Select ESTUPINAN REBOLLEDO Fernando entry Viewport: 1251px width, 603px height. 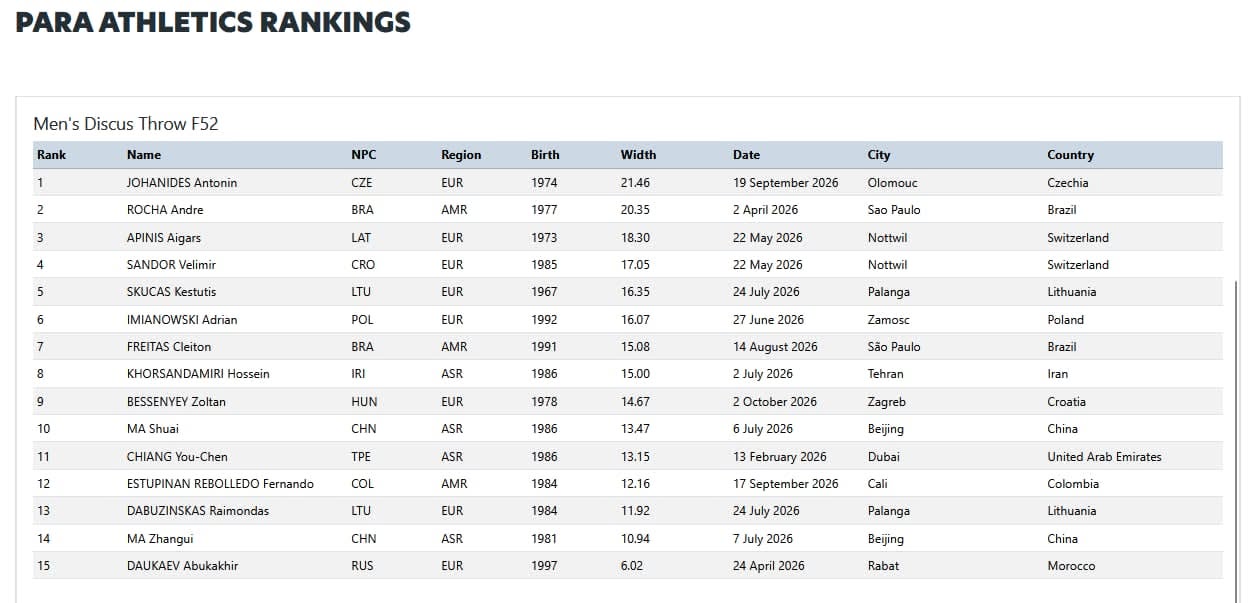point(220,484)
